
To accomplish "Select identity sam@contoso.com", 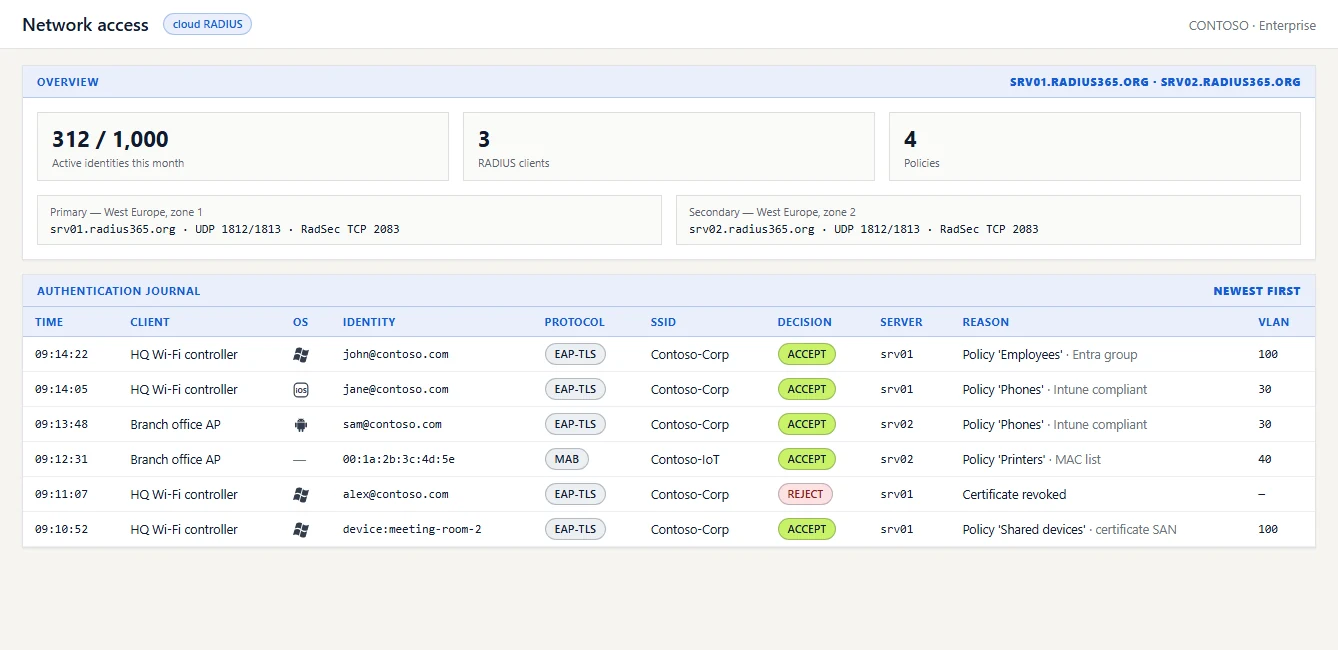I will (392, 424).
